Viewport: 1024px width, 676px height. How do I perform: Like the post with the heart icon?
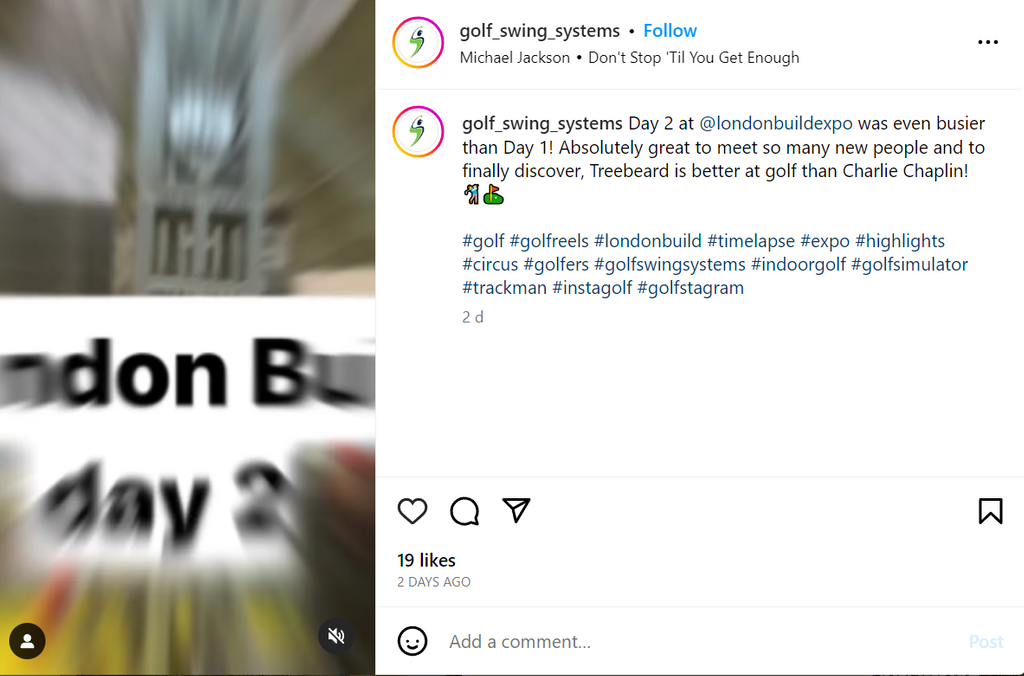pos(412,511)
